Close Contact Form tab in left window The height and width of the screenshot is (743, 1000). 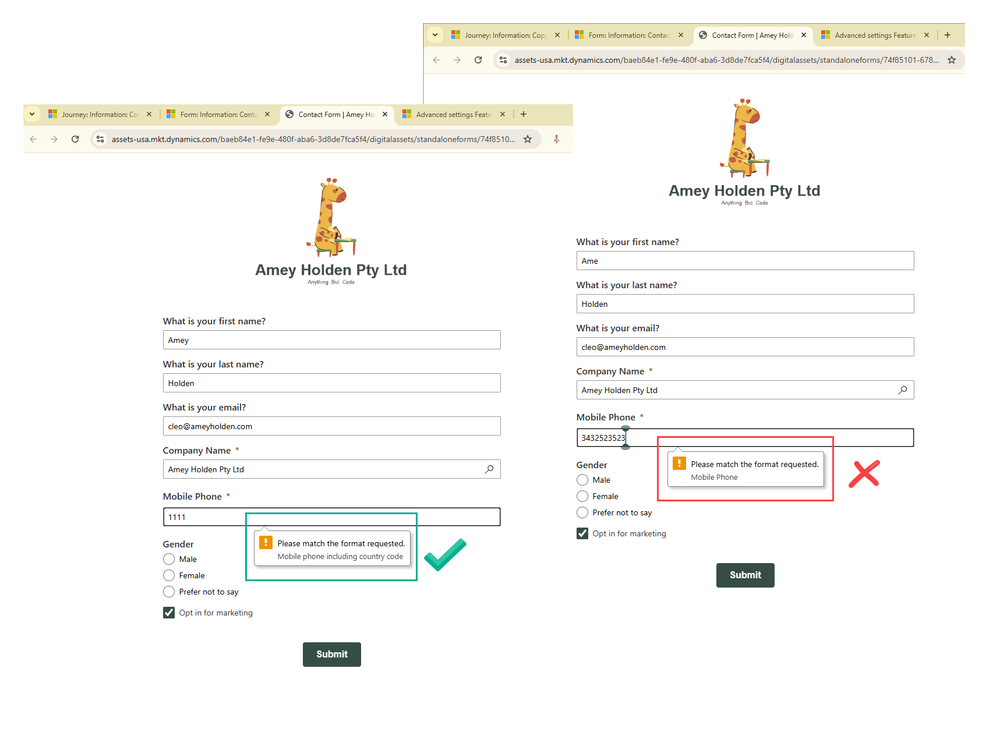click(385, 114)
